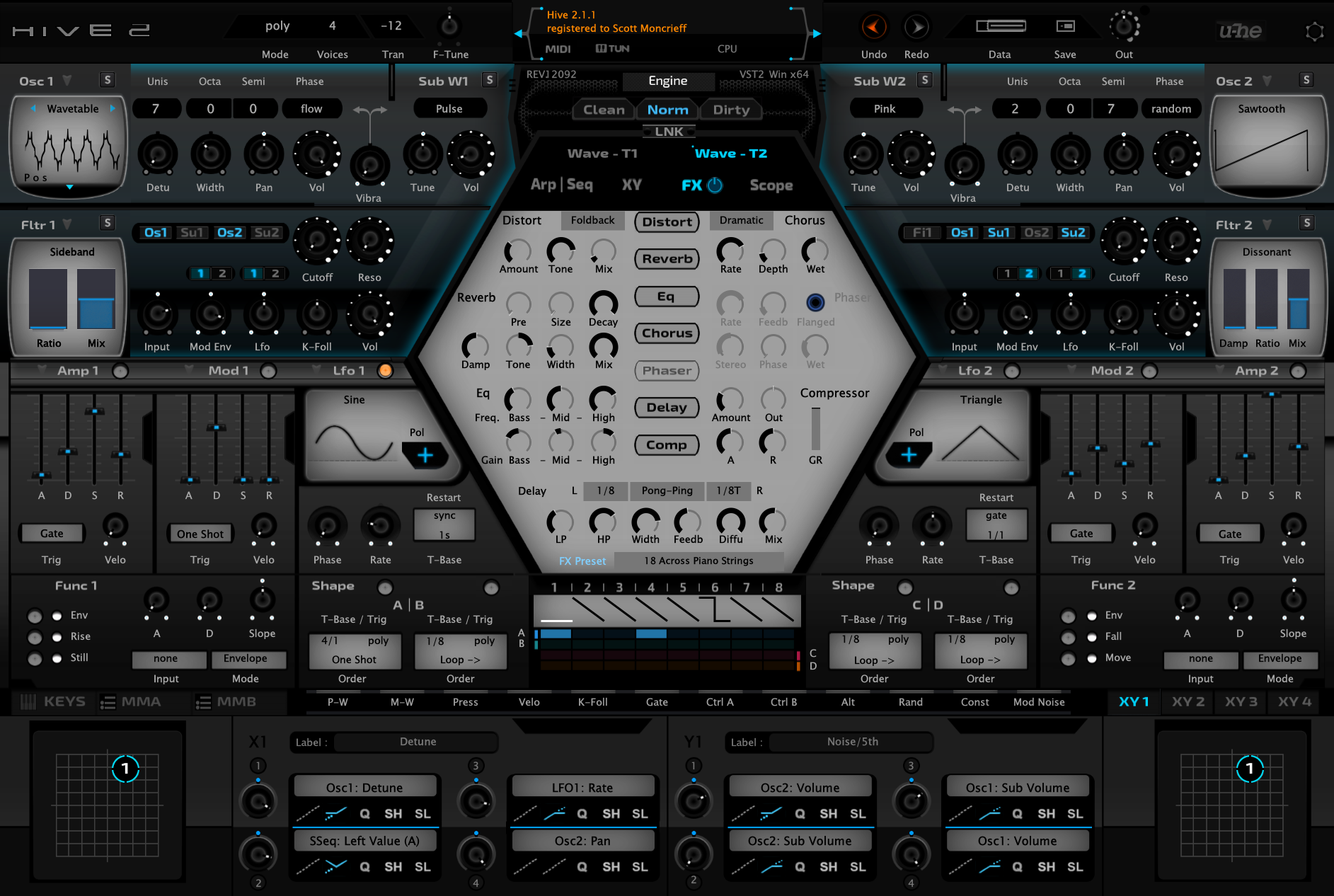The width and height of the screenshot is (1334, 896).
Task: Toggle the Lfo 2 activation light
Action: pyautogui.click(x=1012, y=370)
